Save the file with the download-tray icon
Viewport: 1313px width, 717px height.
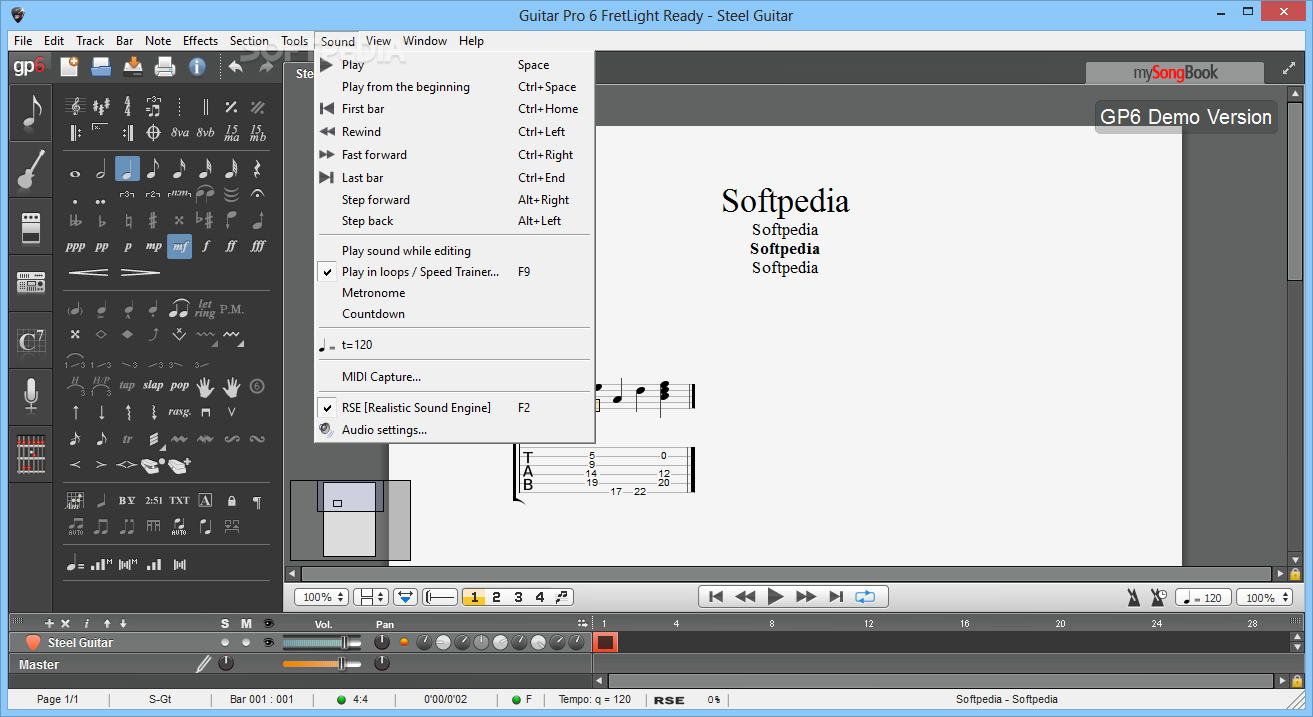(x=133, y=67)
